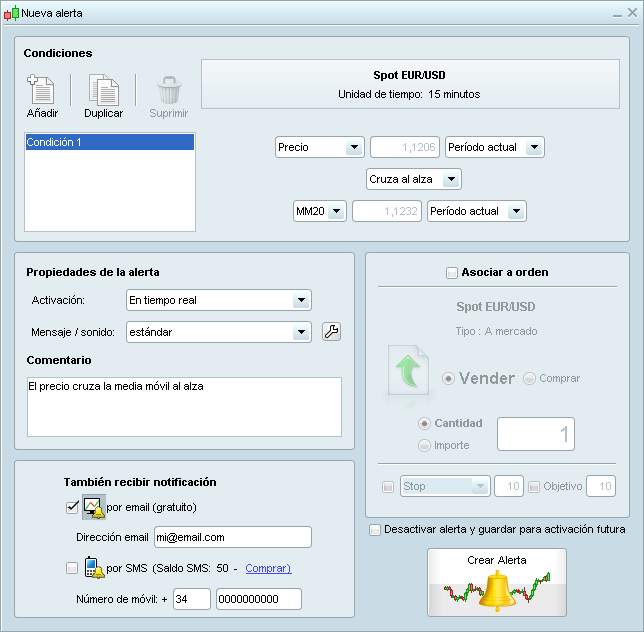This screenshot has width=644, height=632.
Task: Enable the por SMS notification checkbox
Action: [72, 568]
